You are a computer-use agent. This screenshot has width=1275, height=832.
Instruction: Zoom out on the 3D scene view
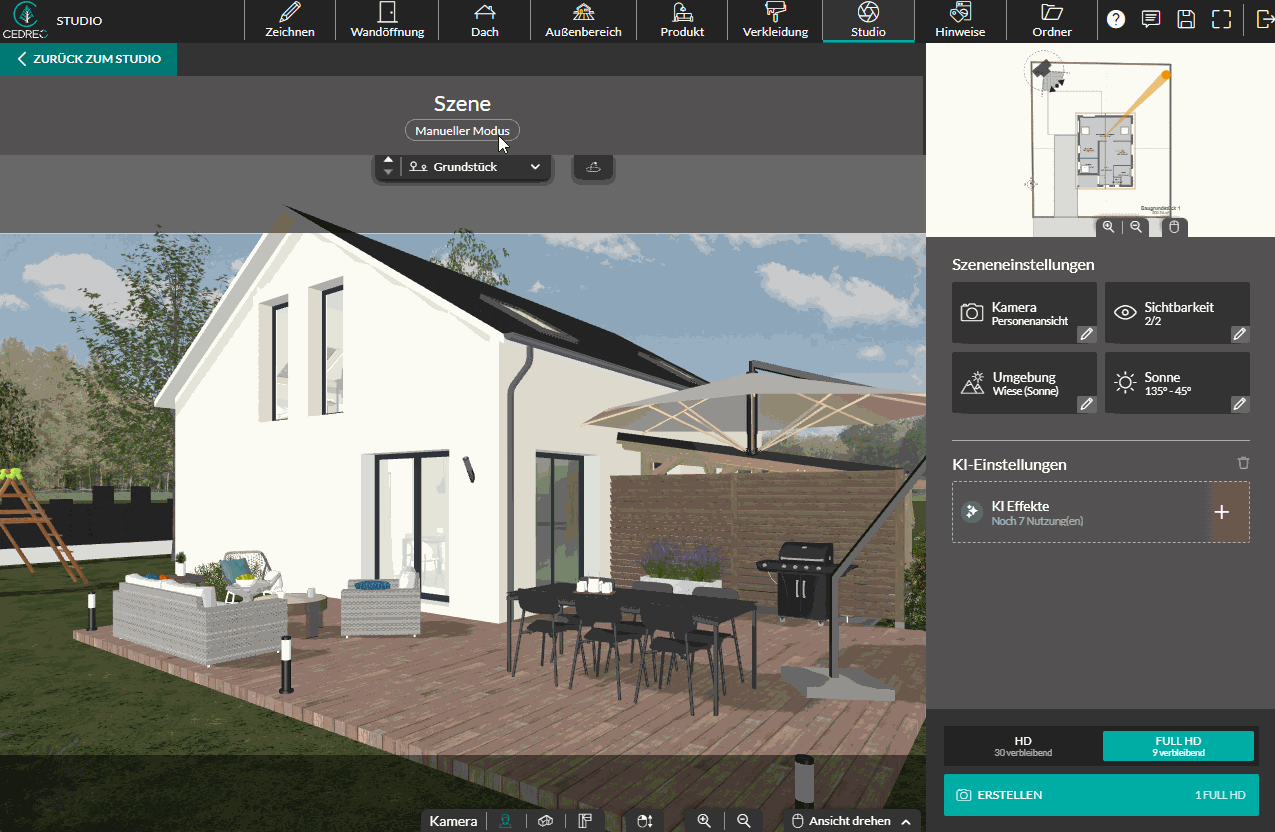743,821
